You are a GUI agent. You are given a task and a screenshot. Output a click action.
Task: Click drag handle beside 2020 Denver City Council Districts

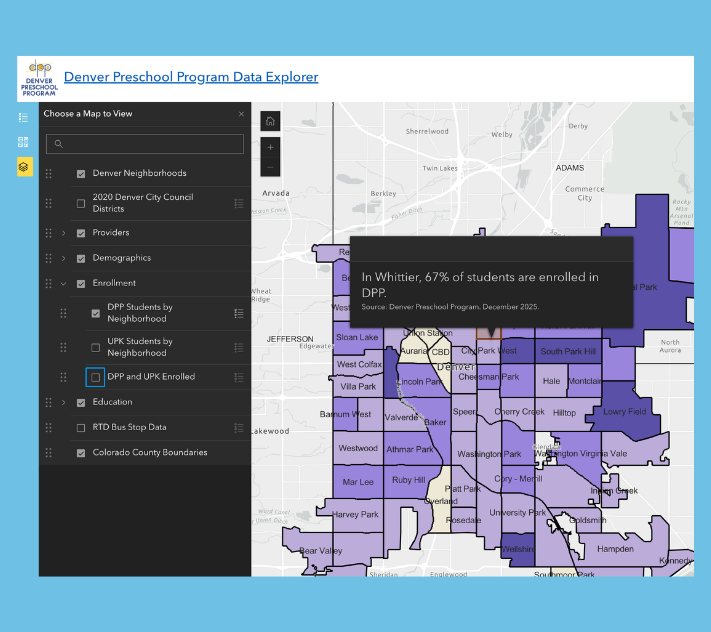pos(49,203)
